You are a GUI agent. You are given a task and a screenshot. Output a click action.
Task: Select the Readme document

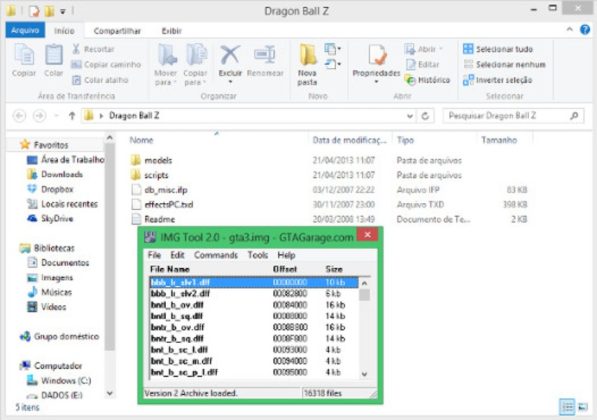pos(153,219)
